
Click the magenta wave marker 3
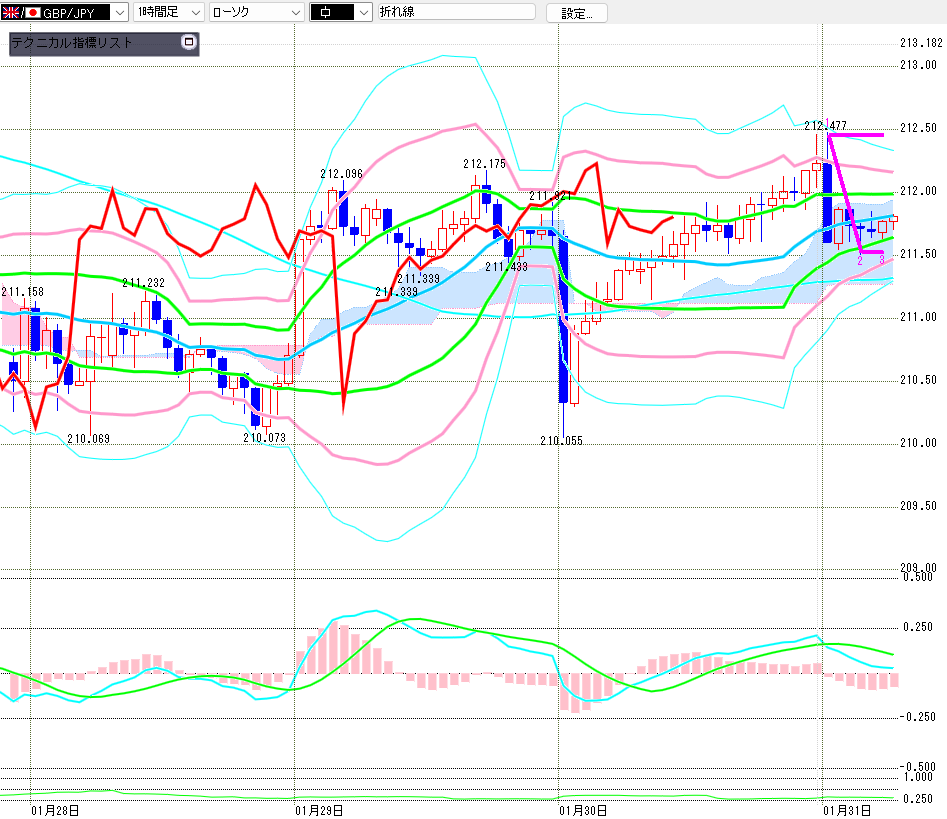click(881, 260)
